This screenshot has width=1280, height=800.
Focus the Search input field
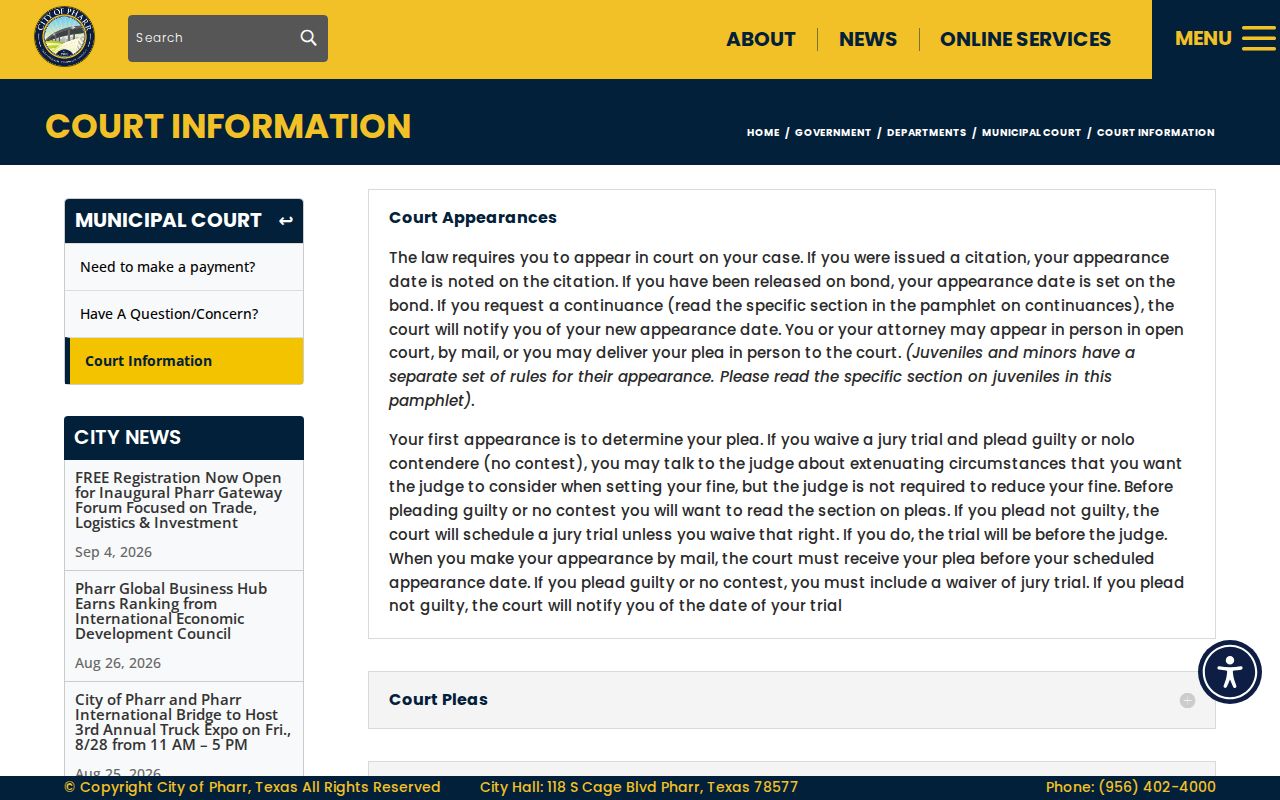214,38
